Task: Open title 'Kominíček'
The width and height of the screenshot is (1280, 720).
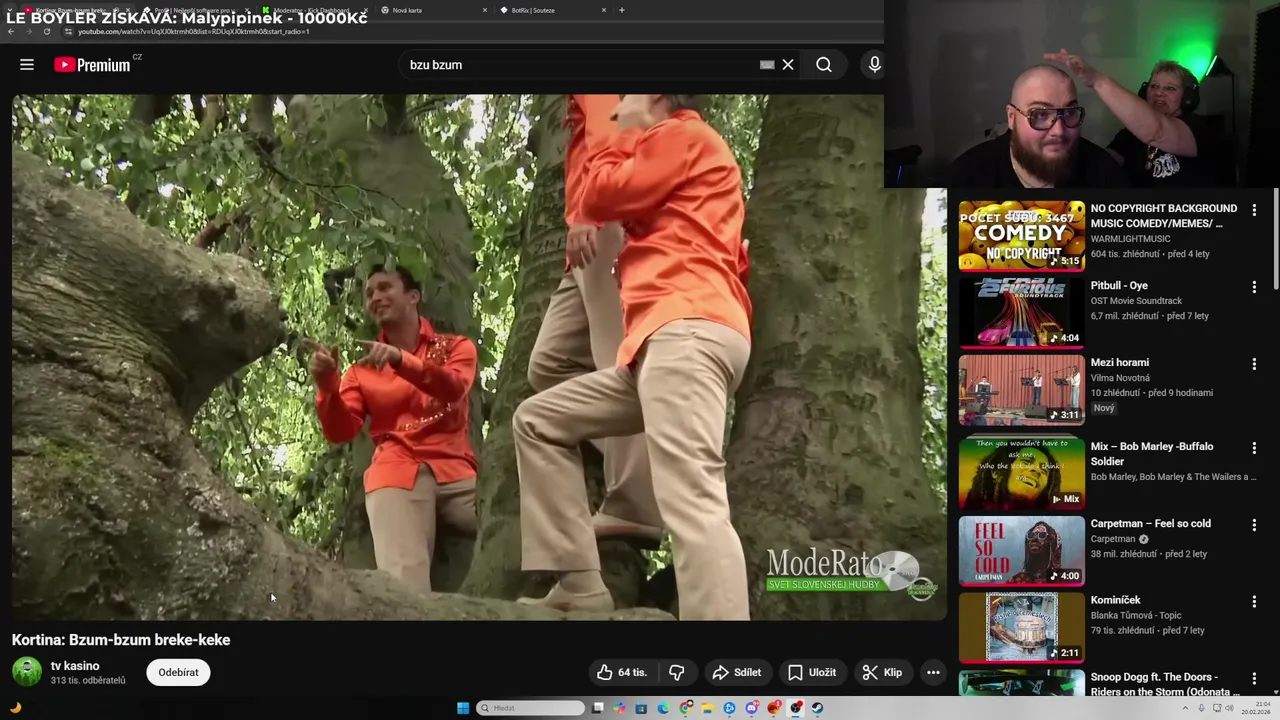Action: point(1115,600)
